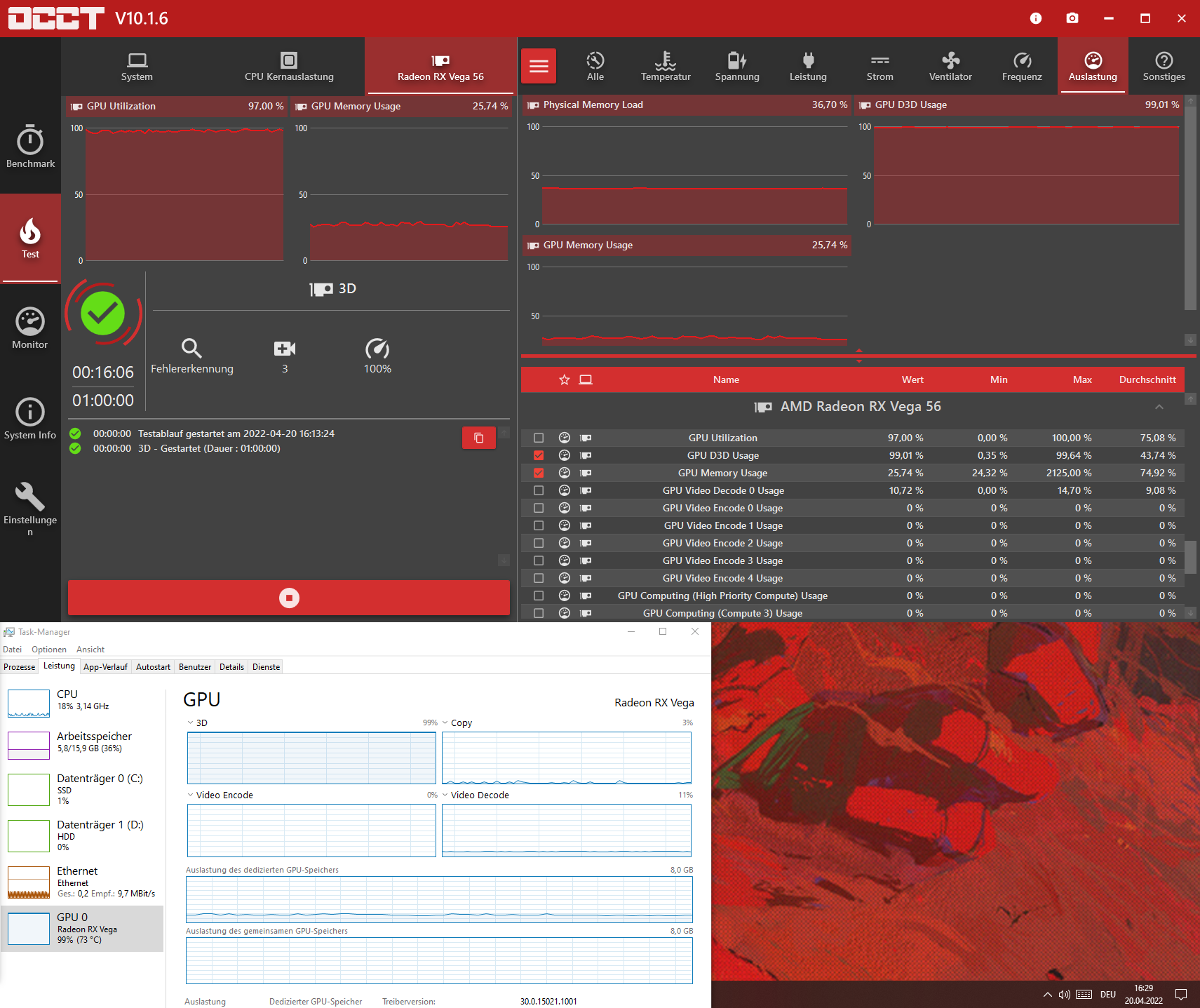Show Temperatur sensors category
Image resolution: width=1200 pixels, height=1008 pixels.
pyautogui.click(x=666, y=67)
